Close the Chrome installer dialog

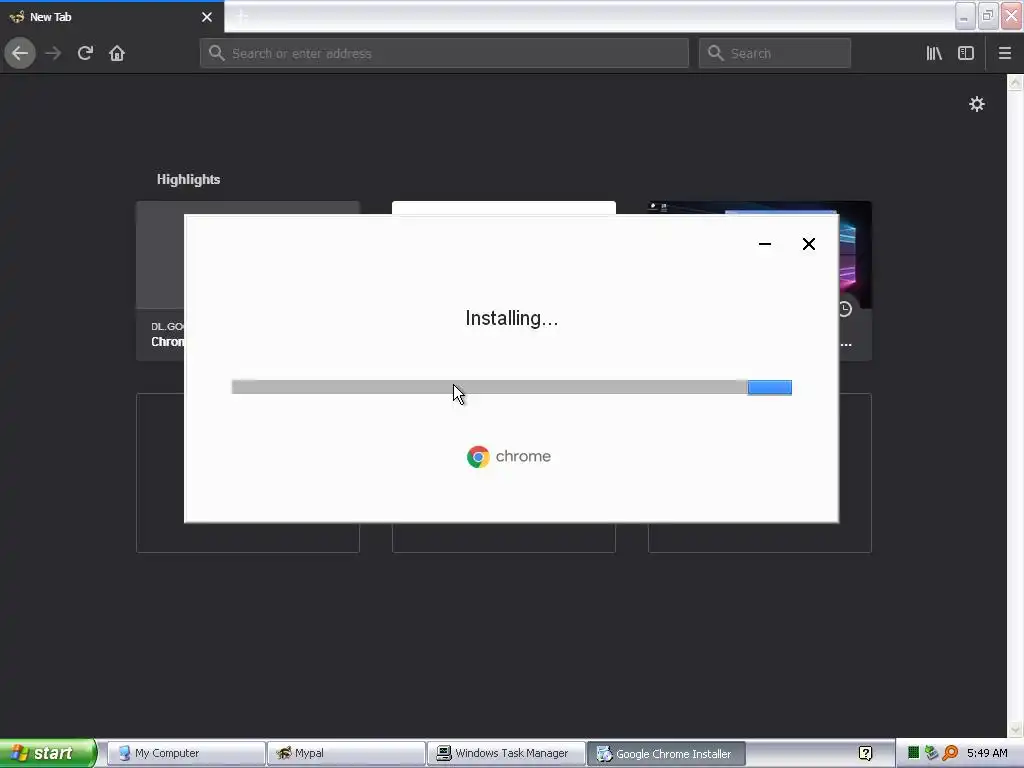[808, 244]
